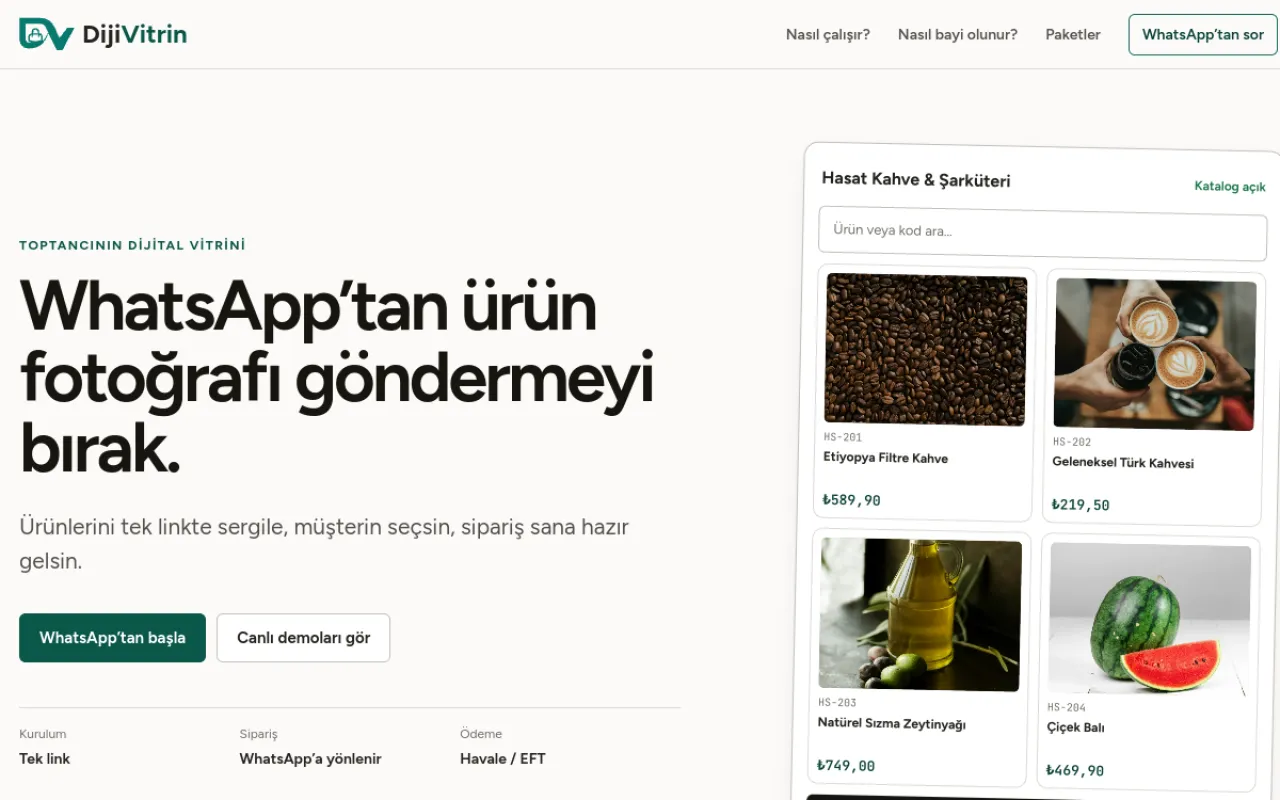The width and height of the screenshot is (1280, 800).
Task: Click the HS-202 product code
Action: click(1072, 442)
